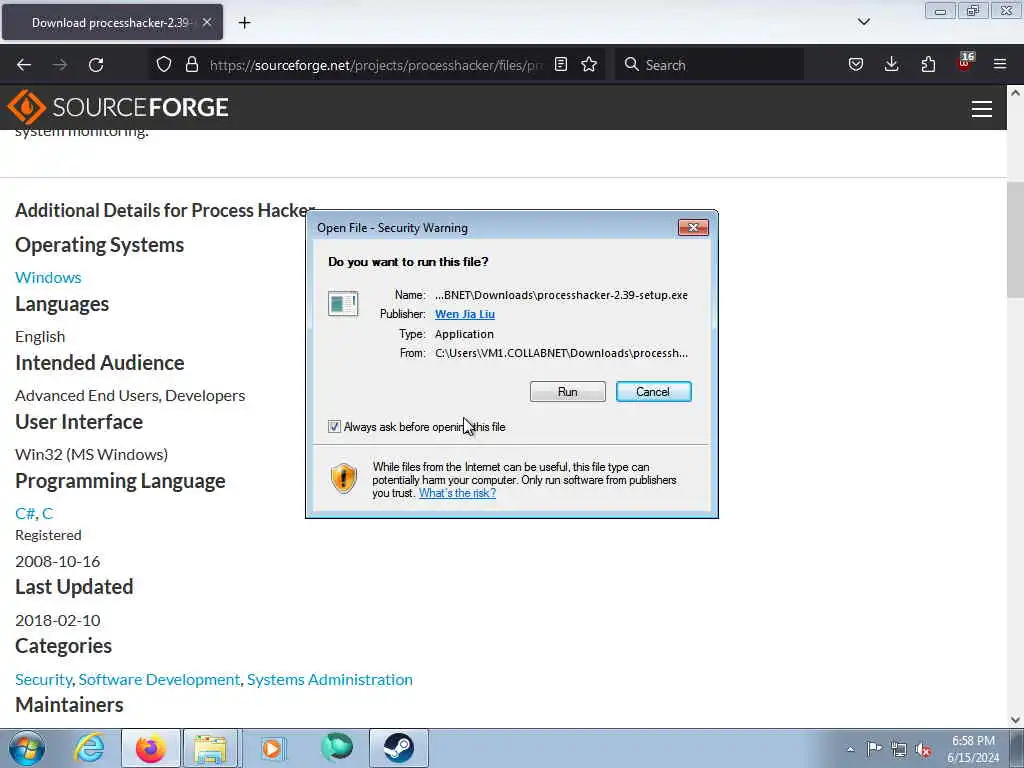This screenshot has height=768, width=1024.
Task: Reload the page with the refresh icon
Action: 96,65
